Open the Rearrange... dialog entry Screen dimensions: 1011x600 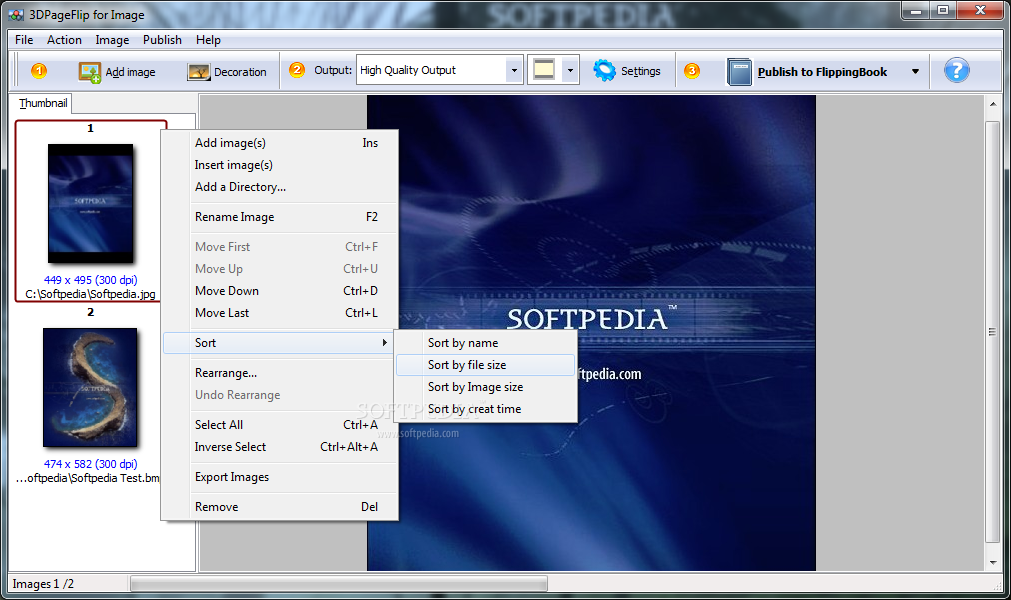point(280,373)
